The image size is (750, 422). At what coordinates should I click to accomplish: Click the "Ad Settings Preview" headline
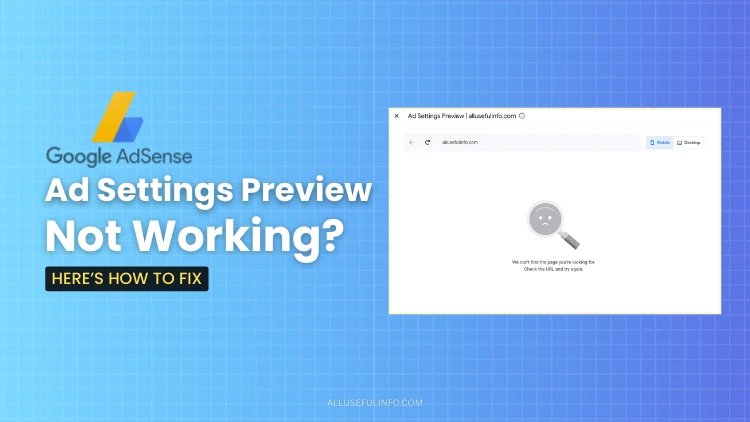pos(208,190)
